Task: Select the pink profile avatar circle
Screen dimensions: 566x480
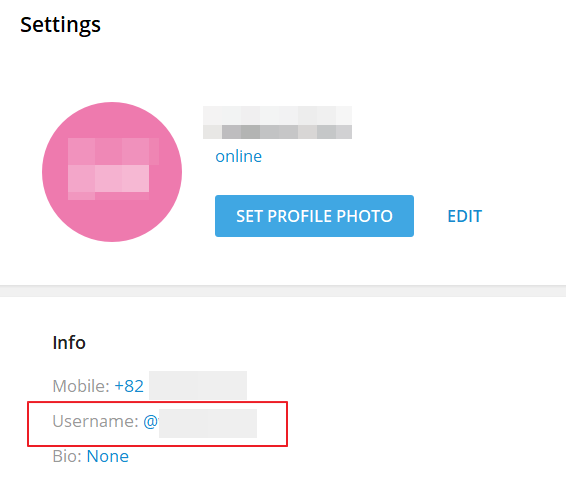Action: coord(112,172)
